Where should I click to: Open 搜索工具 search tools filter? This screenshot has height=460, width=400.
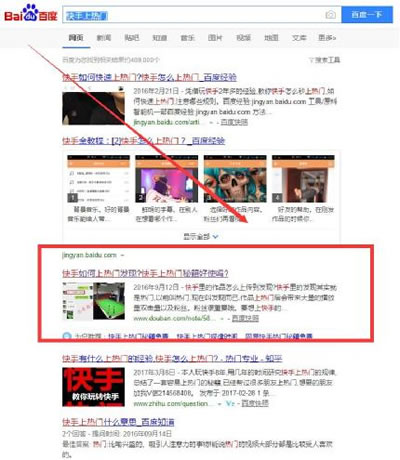tap(324, 60)
